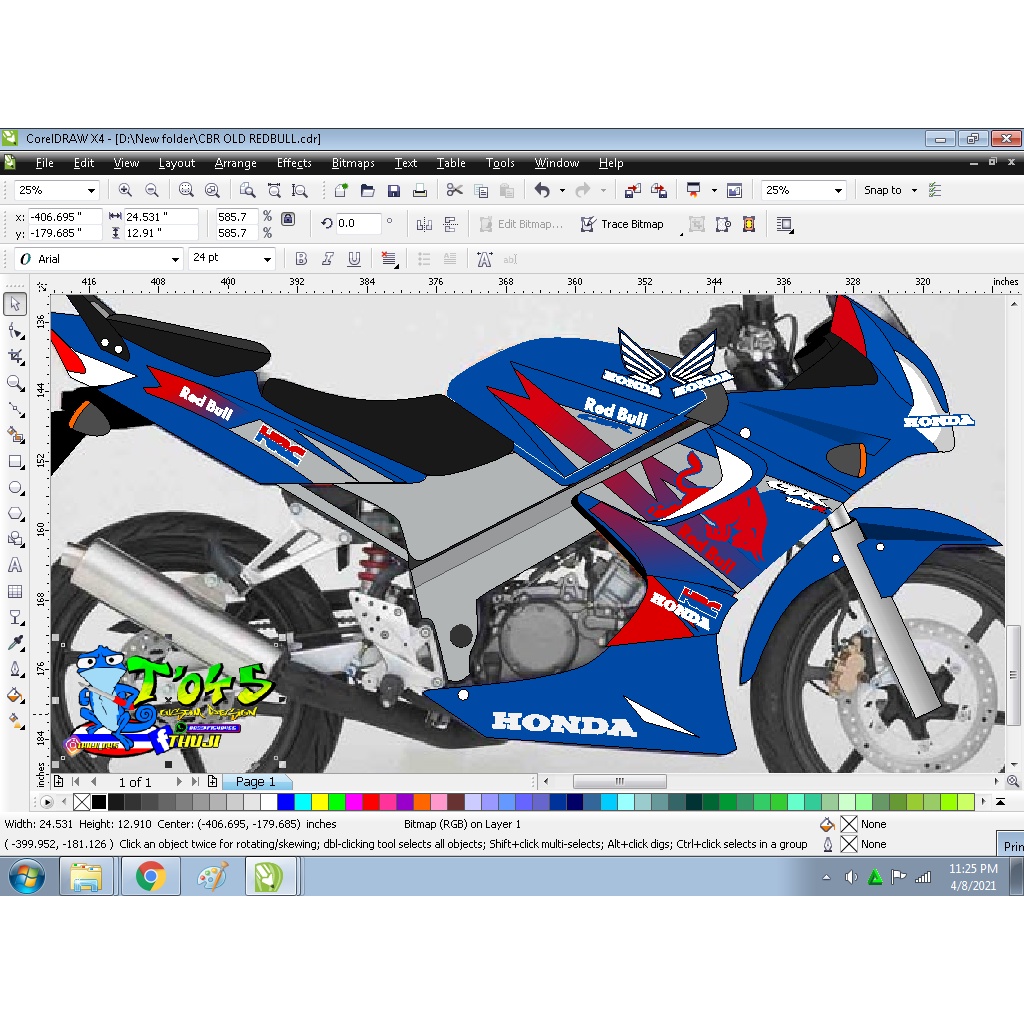Open the Window menu

coord(556,163)
